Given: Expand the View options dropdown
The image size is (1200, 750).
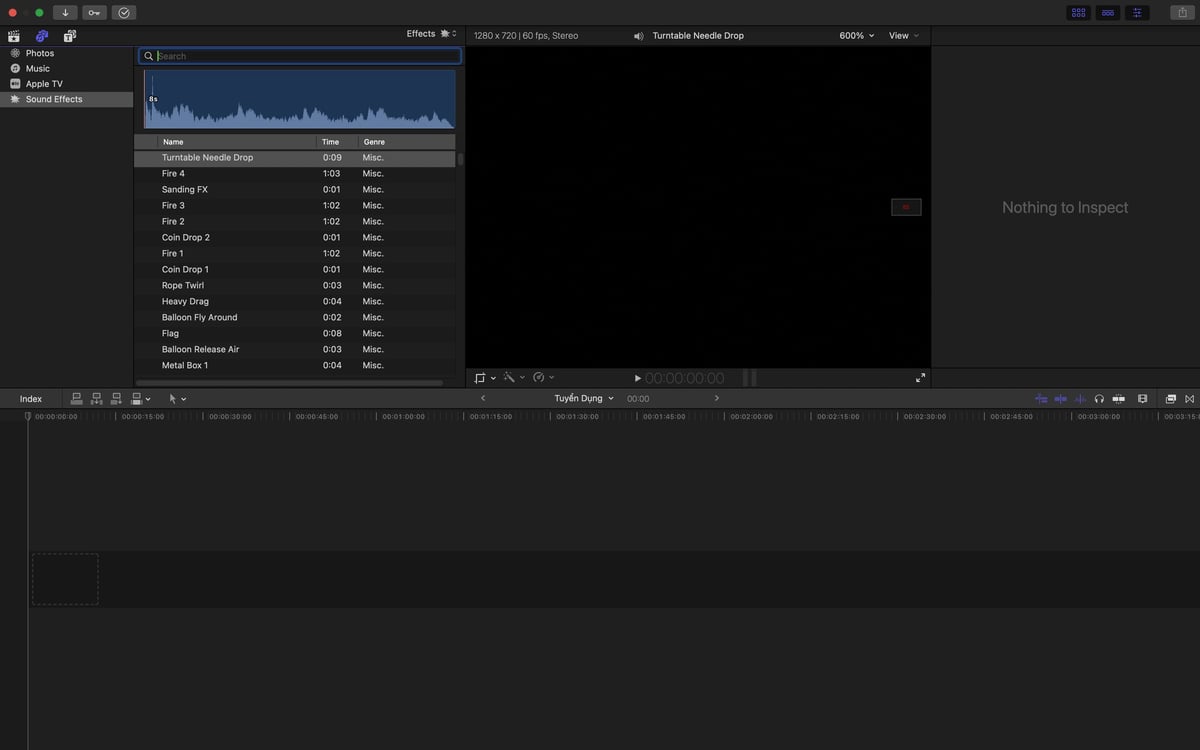Looking at the screenshot, I should coord(903,36).
